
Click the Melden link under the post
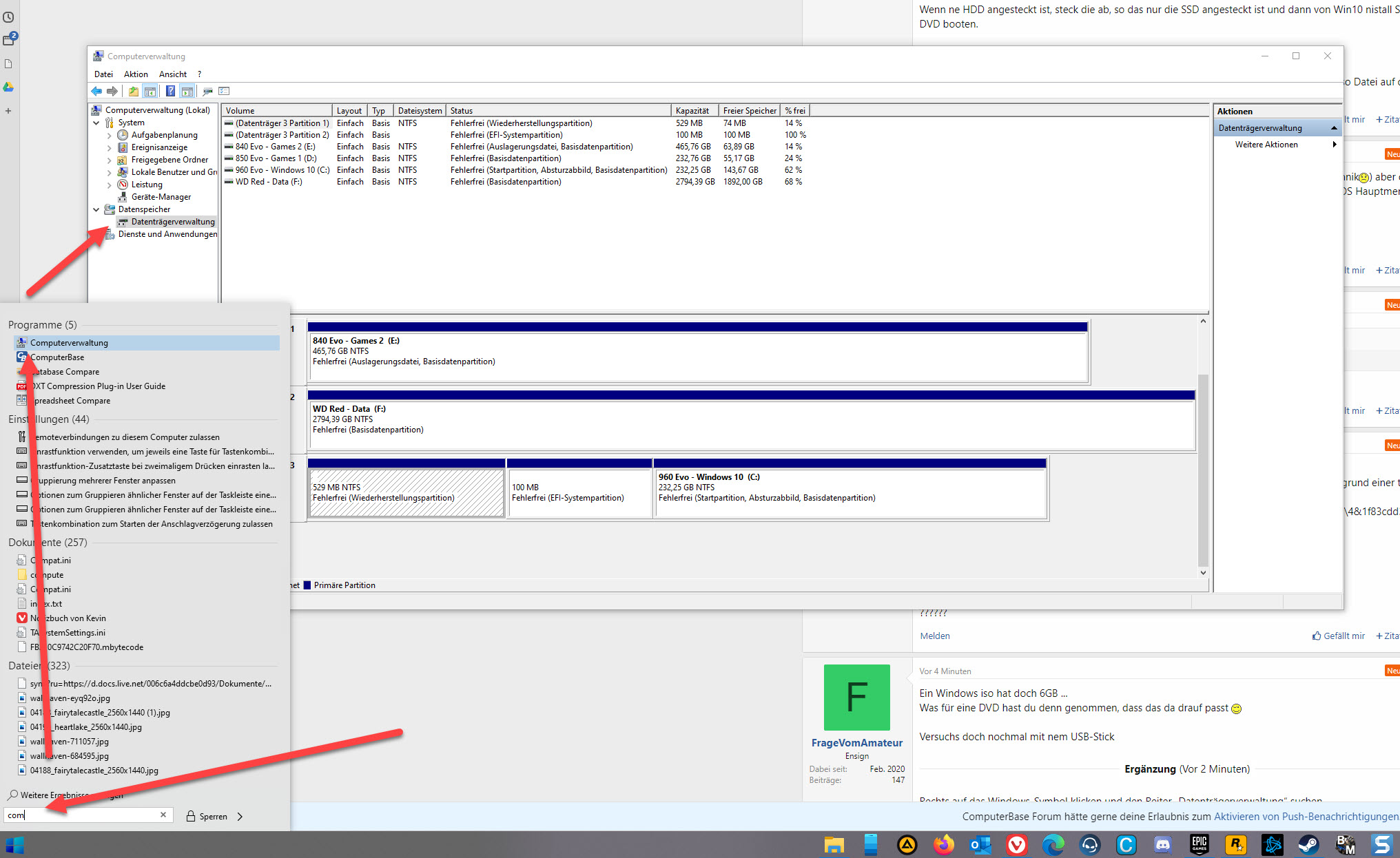click(x=934, y=636)
